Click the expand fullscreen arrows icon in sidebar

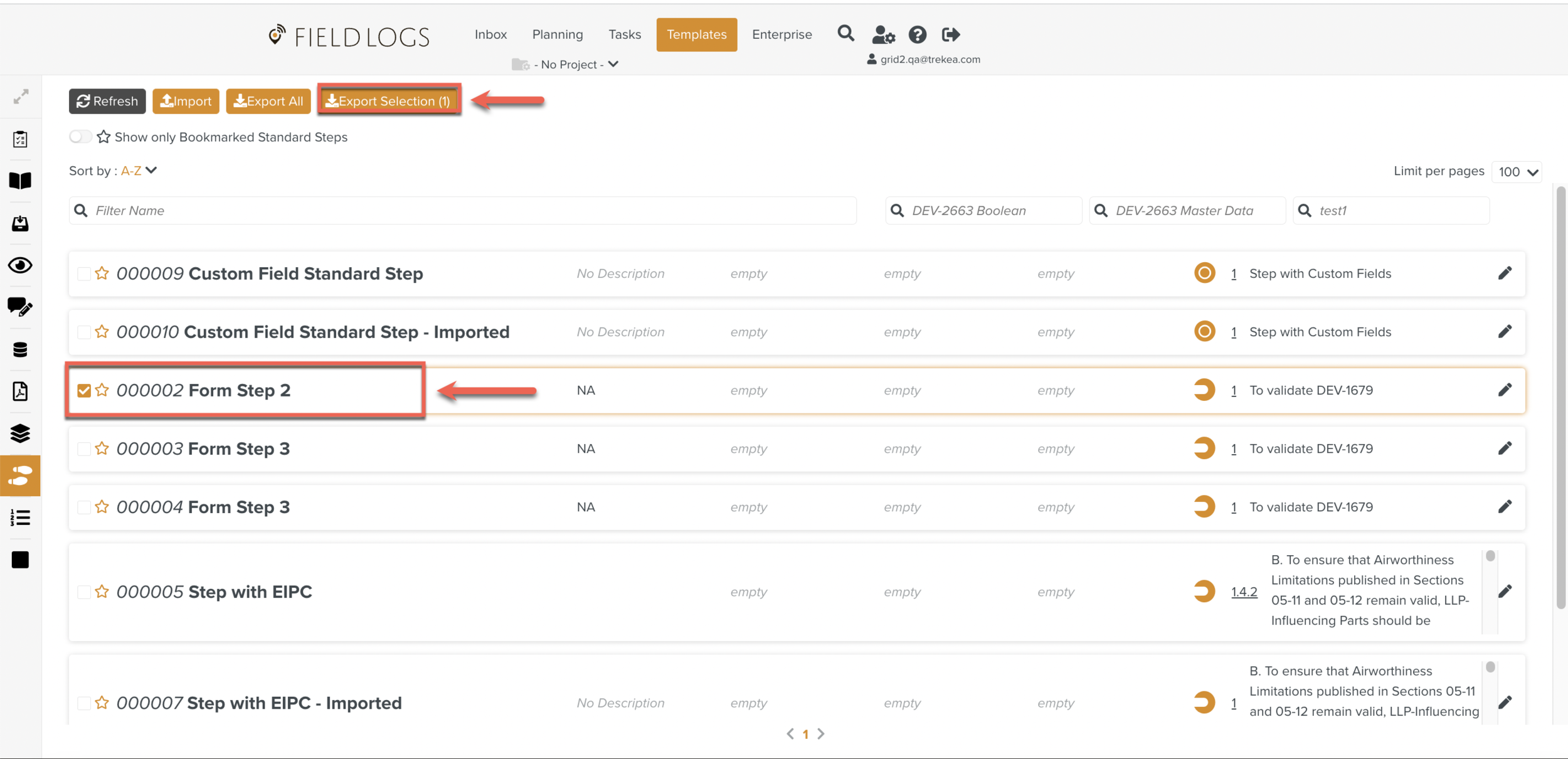21,97
